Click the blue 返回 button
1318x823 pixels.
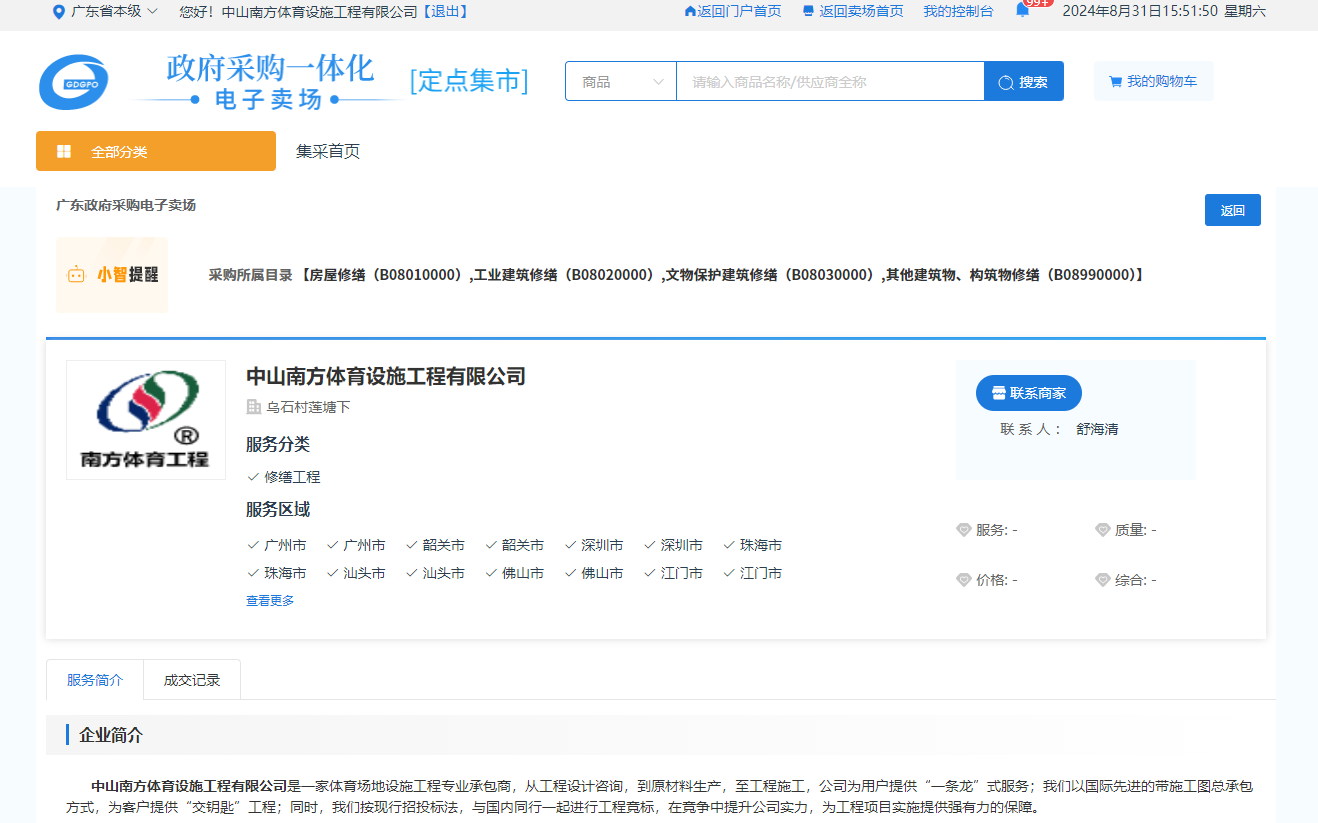1233,210
